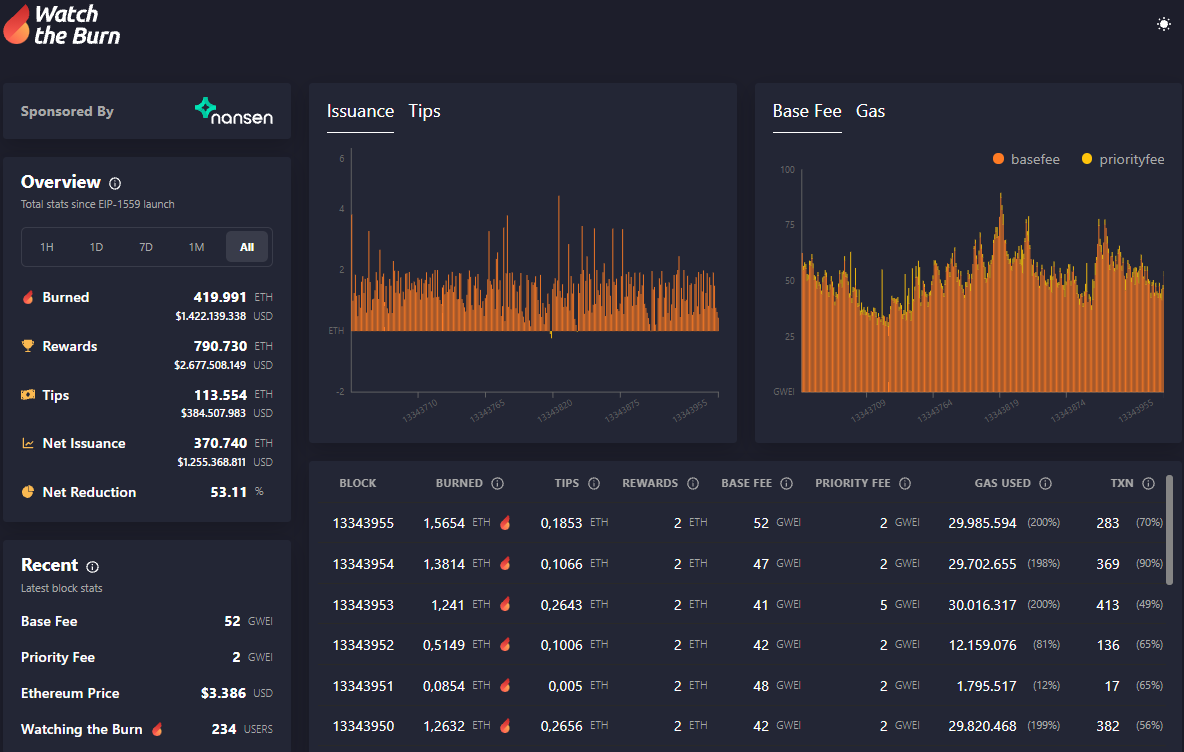Select the 1M time range
This screenshot has height=752, width=1184.
(196, 247)
